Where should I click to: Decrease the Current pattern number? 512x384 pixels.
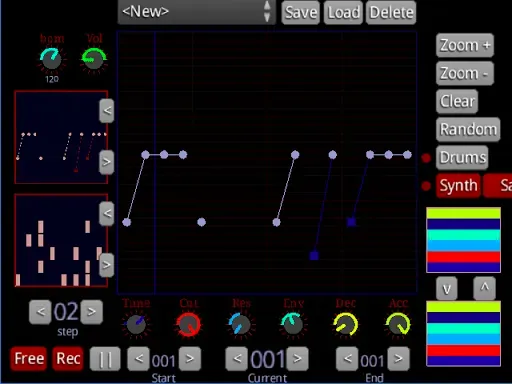pyautogui.click(x=237, y=359)
